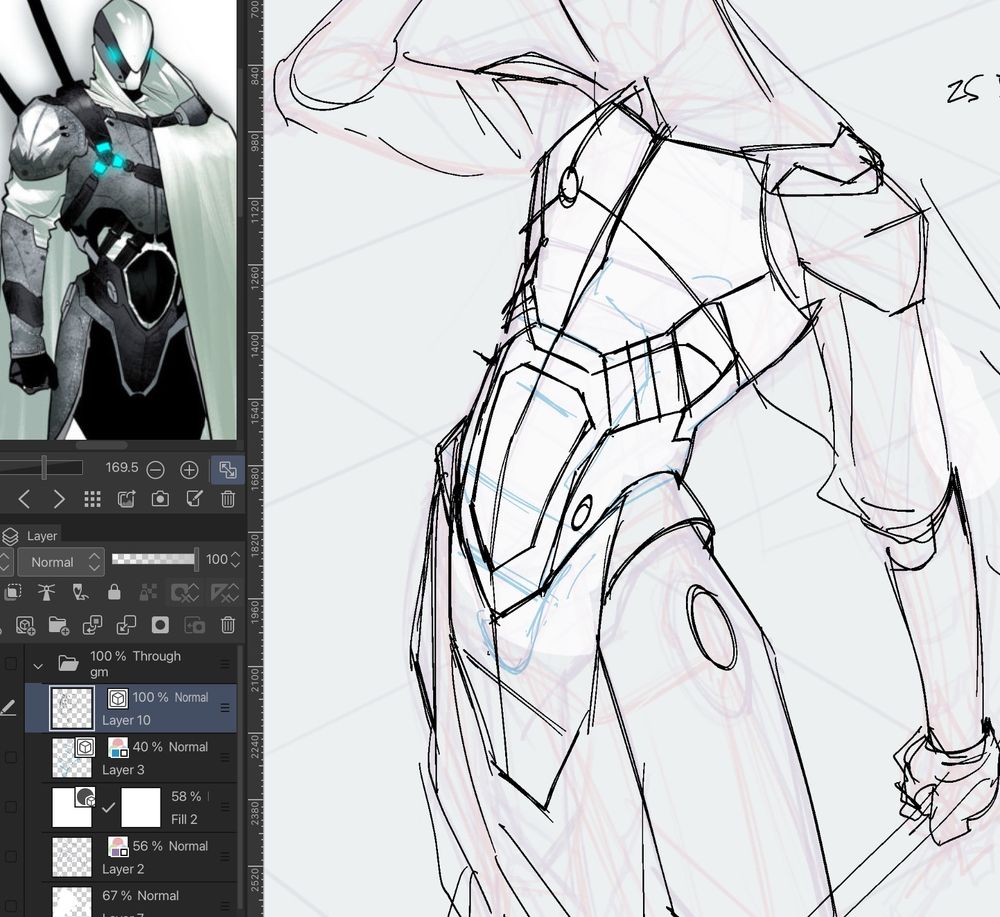
Task: Open the enable mask dropdown icon
Action: (x=184, y=593)
